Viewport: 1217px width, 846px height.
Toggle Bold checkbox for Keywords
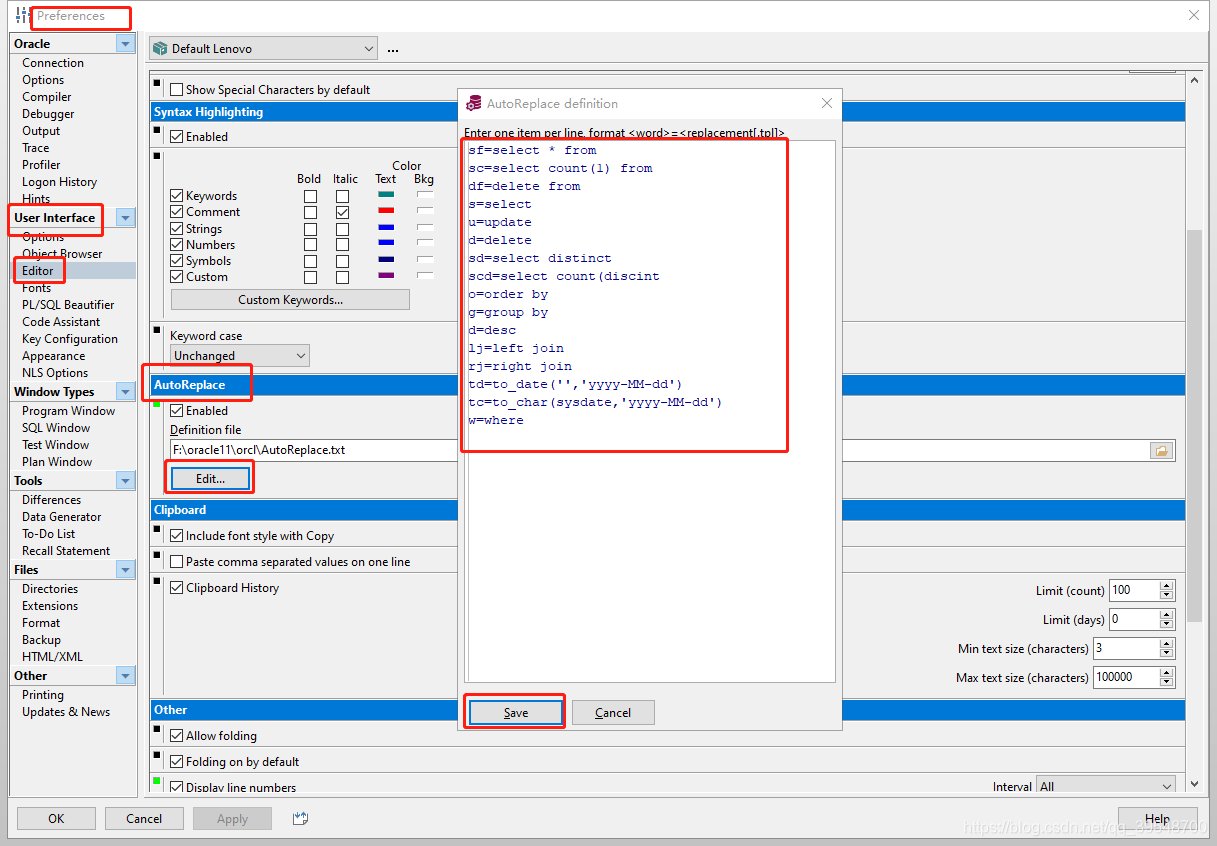[310, 196]
